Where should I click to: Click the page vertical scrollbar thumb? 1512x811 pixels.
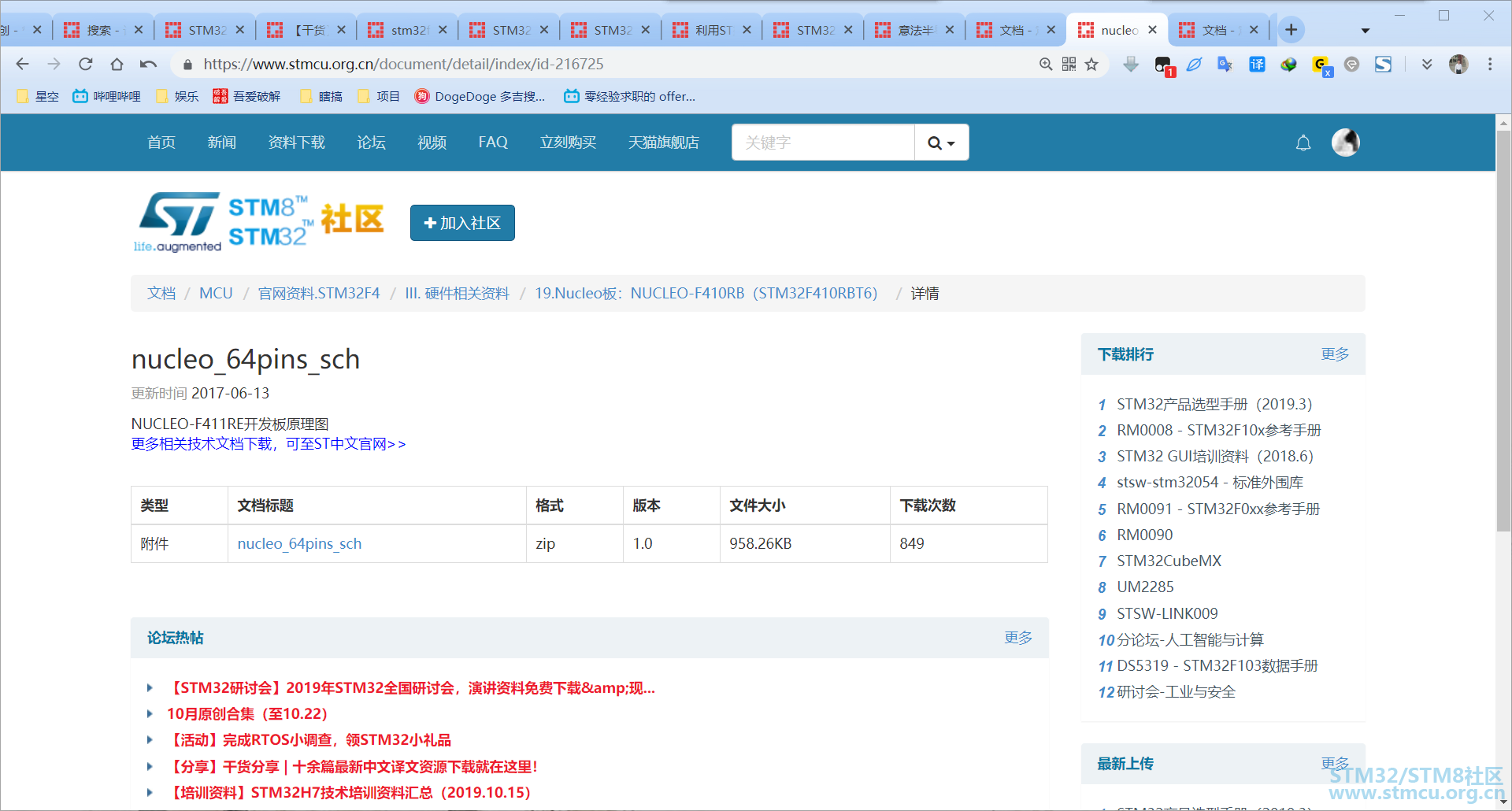point(1503,331)
